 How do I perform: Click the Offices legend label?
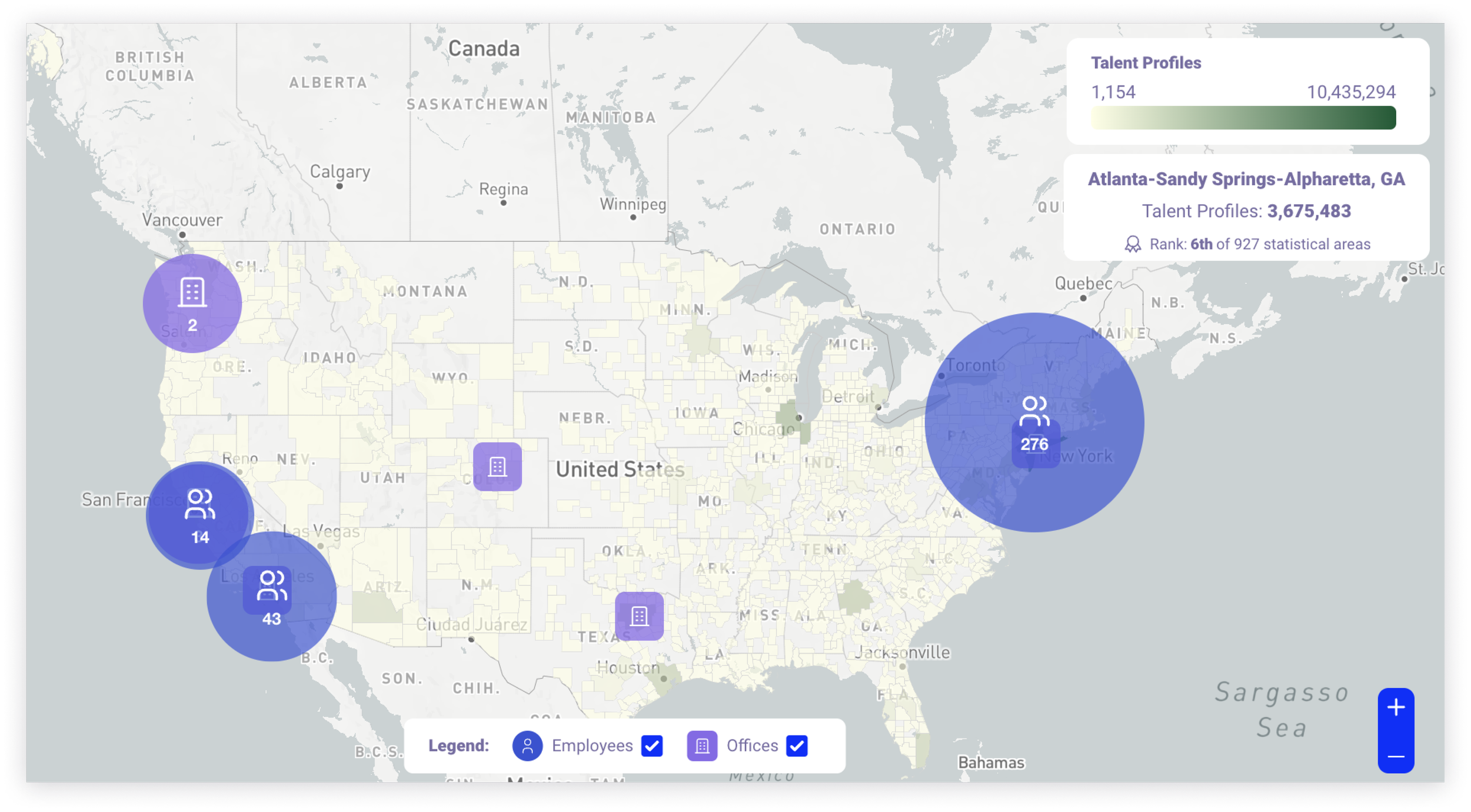pos(752,746)
